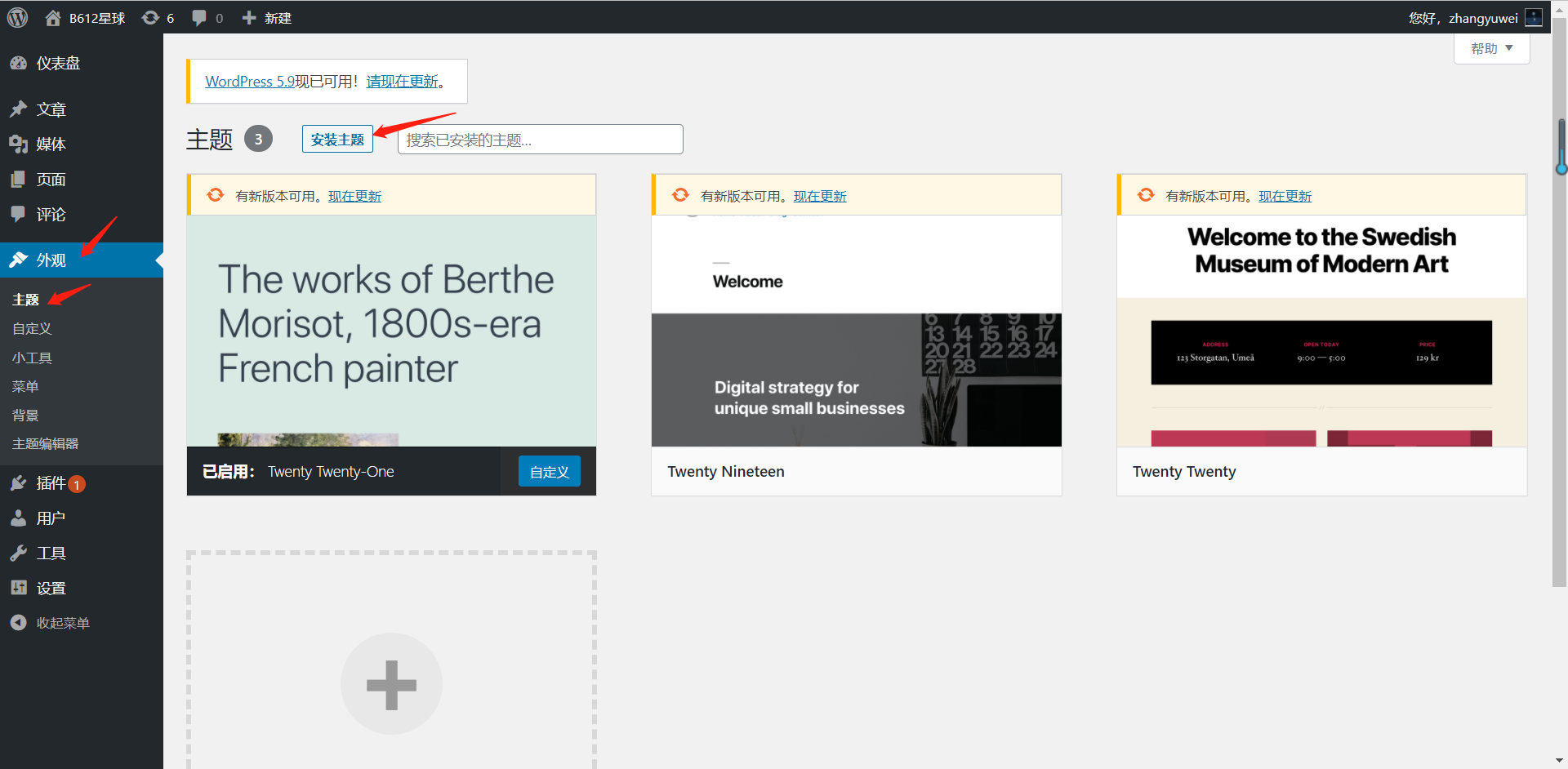
Task: Open the Twenty Twenty theme screenshot
Action: pyautogui.click(x=1321, y=331)
